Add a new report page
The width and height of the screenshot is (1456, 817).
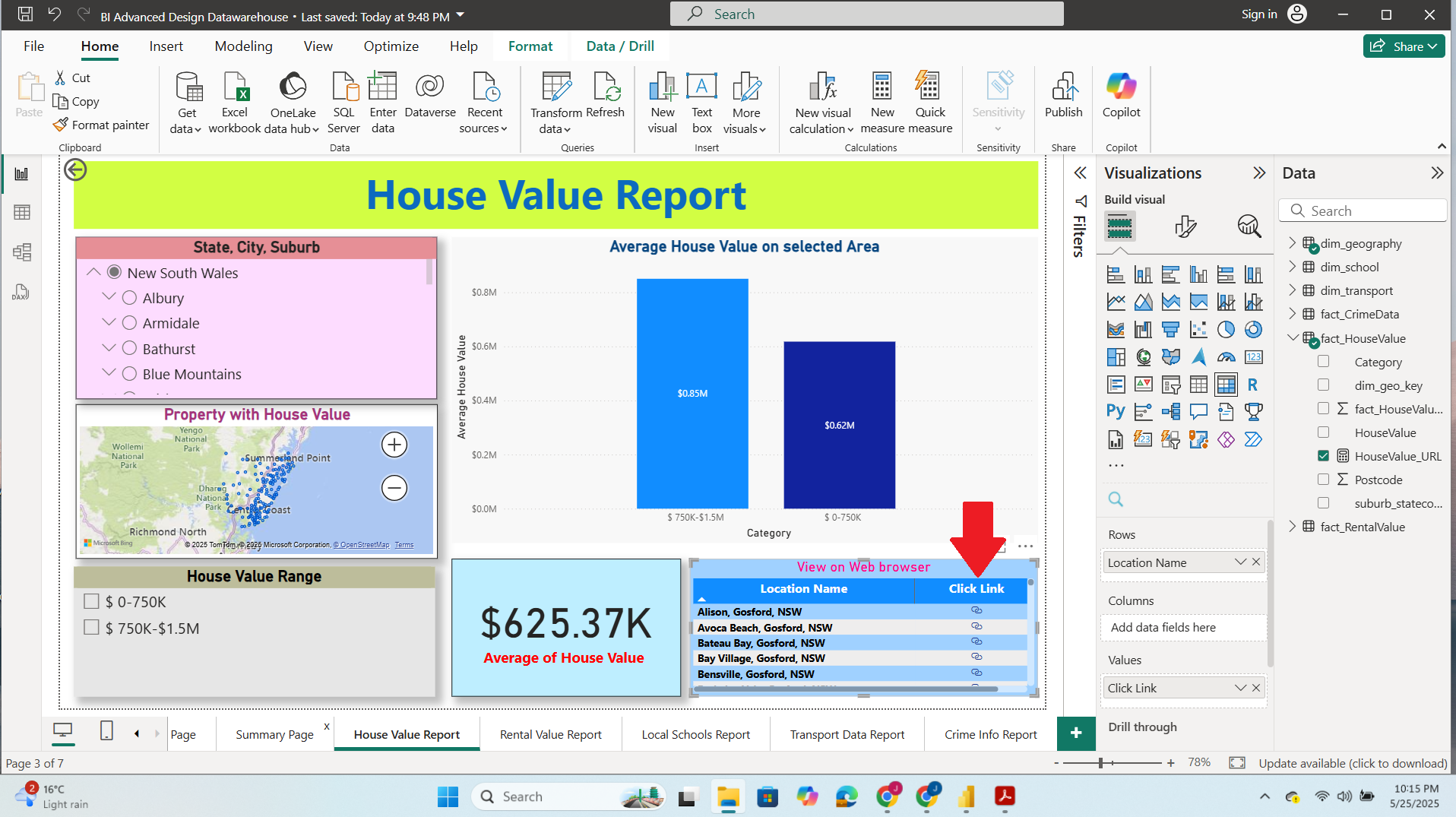pyautogui.click(x=1076, y=733)
